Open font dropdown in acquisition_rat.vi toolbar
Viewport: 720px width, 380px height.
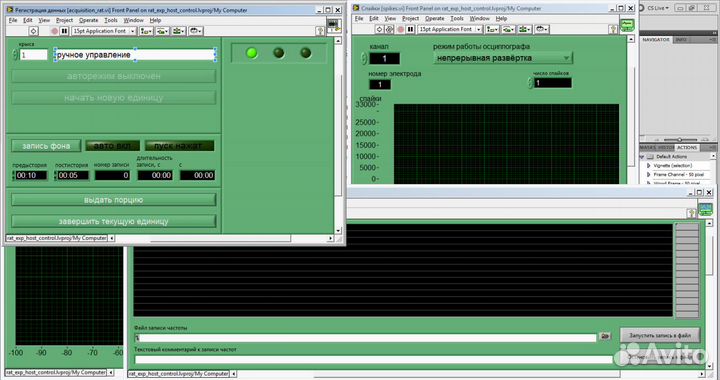tap(104, 31)
